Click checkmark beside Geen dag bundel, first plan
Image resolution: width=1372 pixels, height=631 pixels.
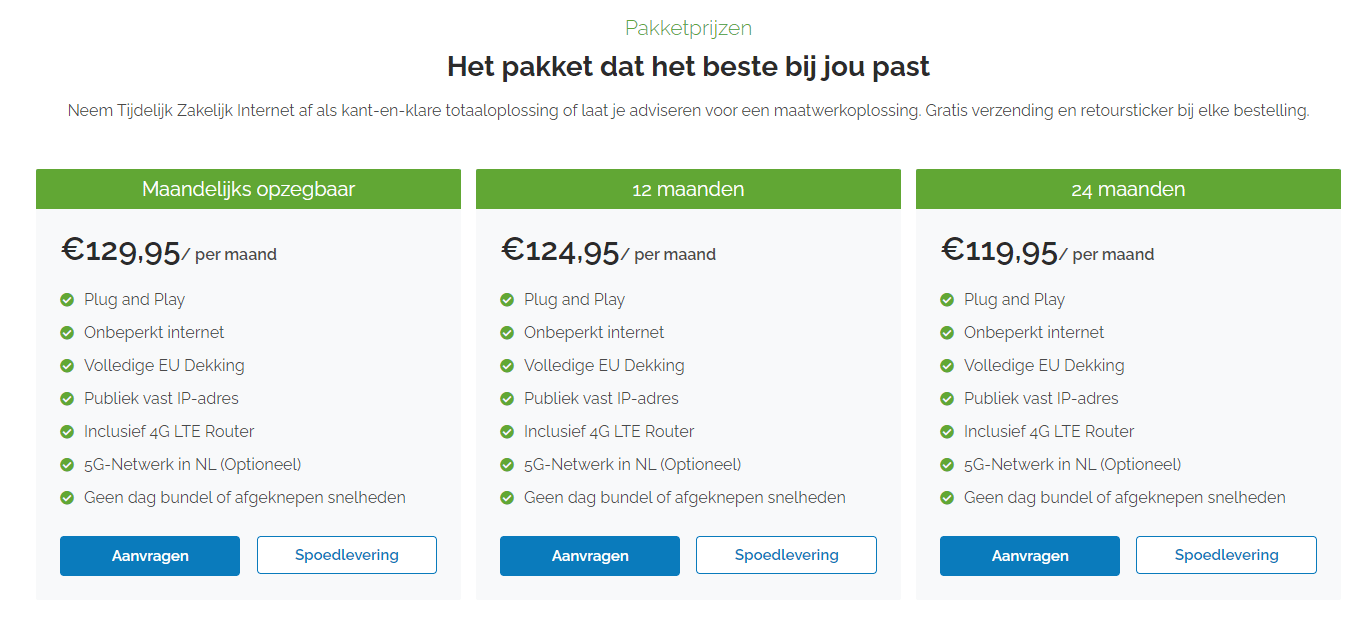[x=67, y=498]
